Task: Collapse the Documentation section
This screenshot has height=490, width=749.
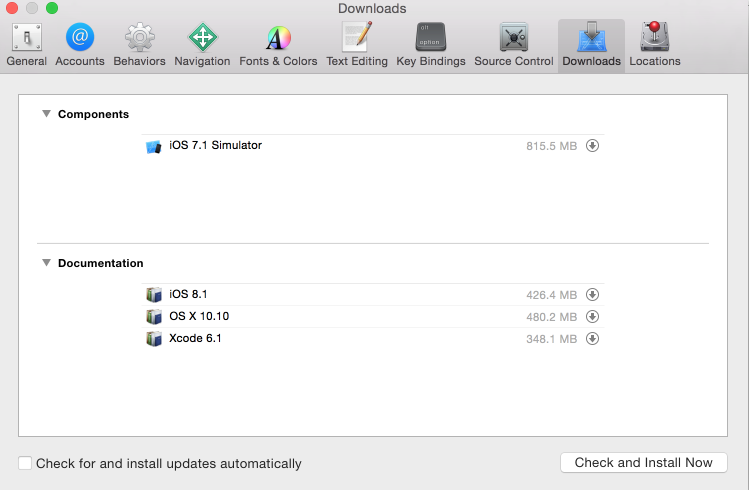Action: point(46,263)
